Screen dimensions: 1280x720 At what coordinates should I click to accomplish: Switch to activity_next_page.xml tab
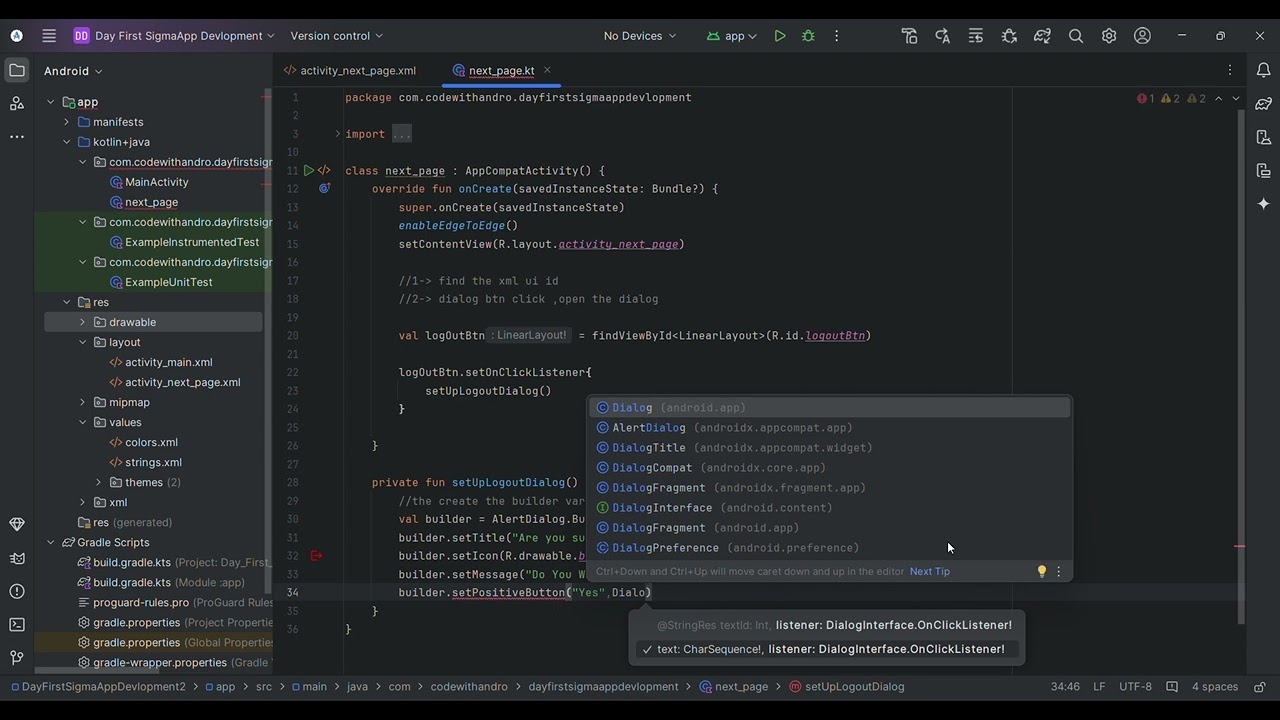[x=350, y=71]
